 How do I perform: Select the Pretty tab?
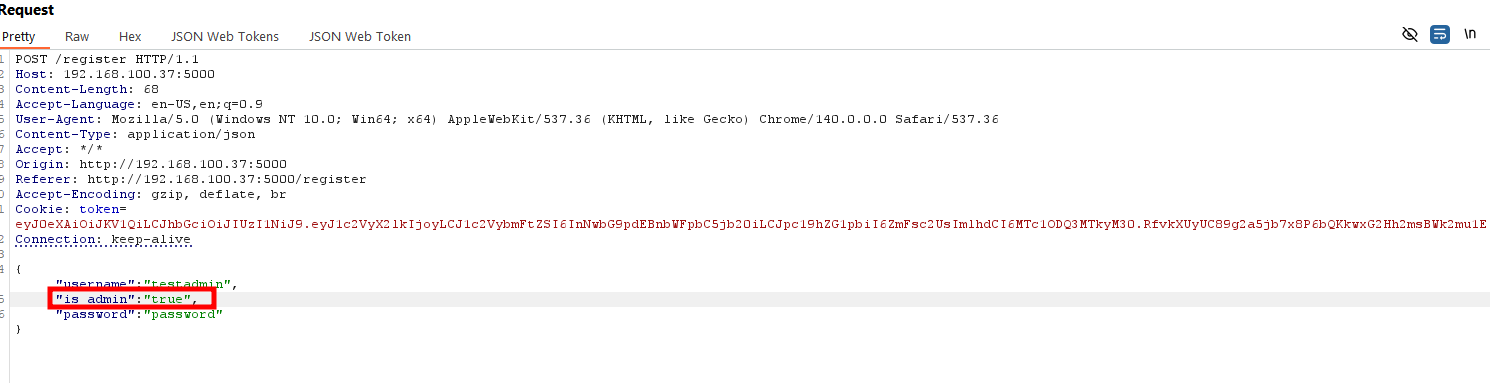(x=18, y=36)
